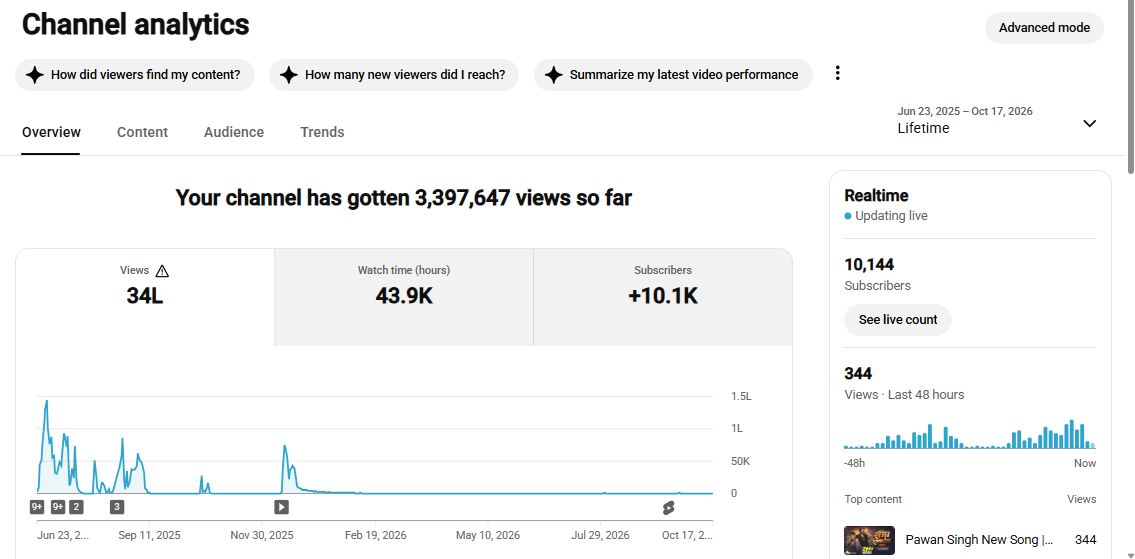Click the 'Jul 29, 2026' axis label

(600, 536)
